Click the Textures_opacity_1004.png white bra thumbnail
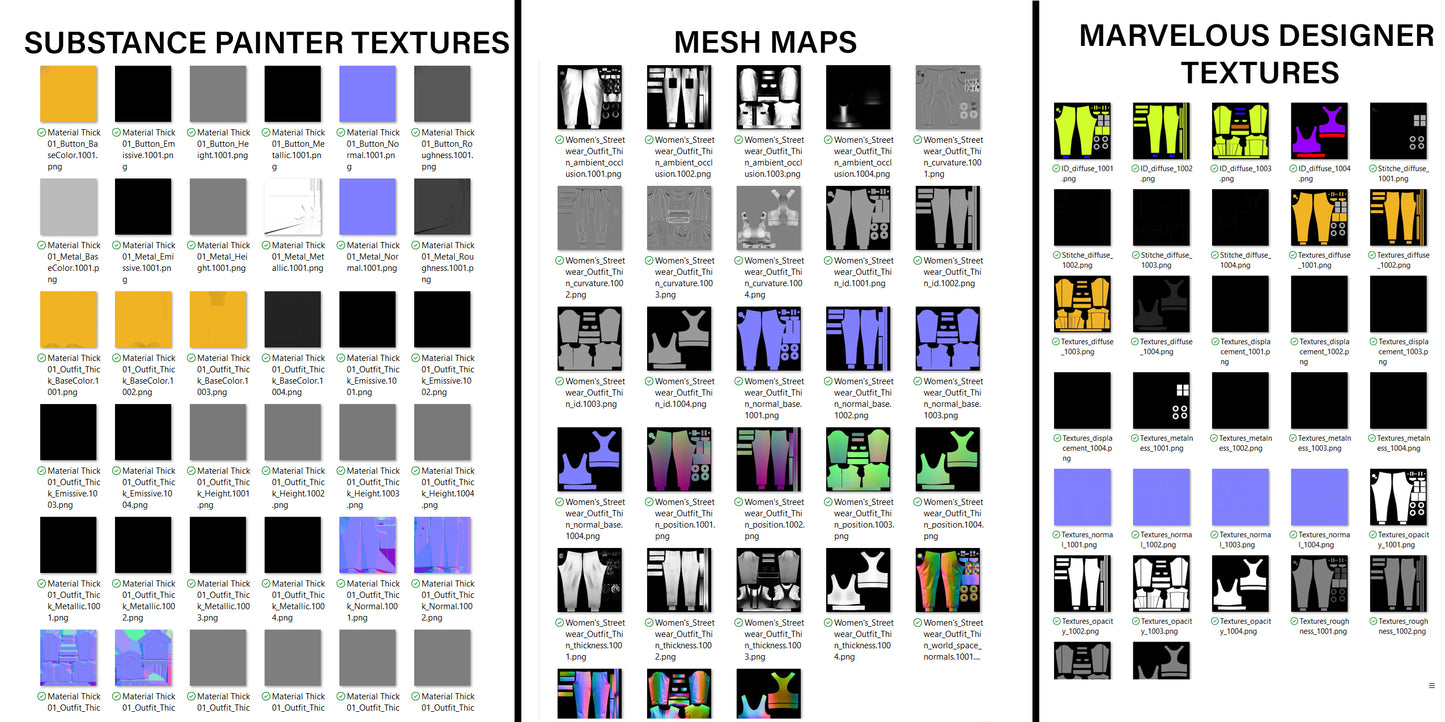Image resolution: width=1445 pixels, height=722 pixels. coord(1241,584)
